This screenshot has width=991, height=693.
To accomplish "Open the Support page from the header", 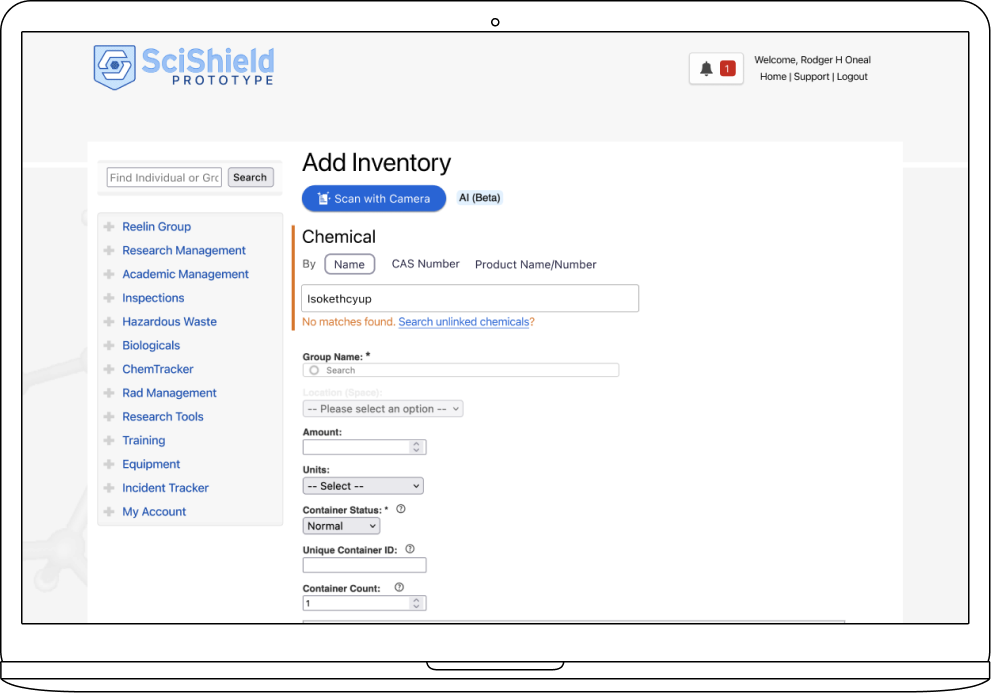I will (811, 76).
